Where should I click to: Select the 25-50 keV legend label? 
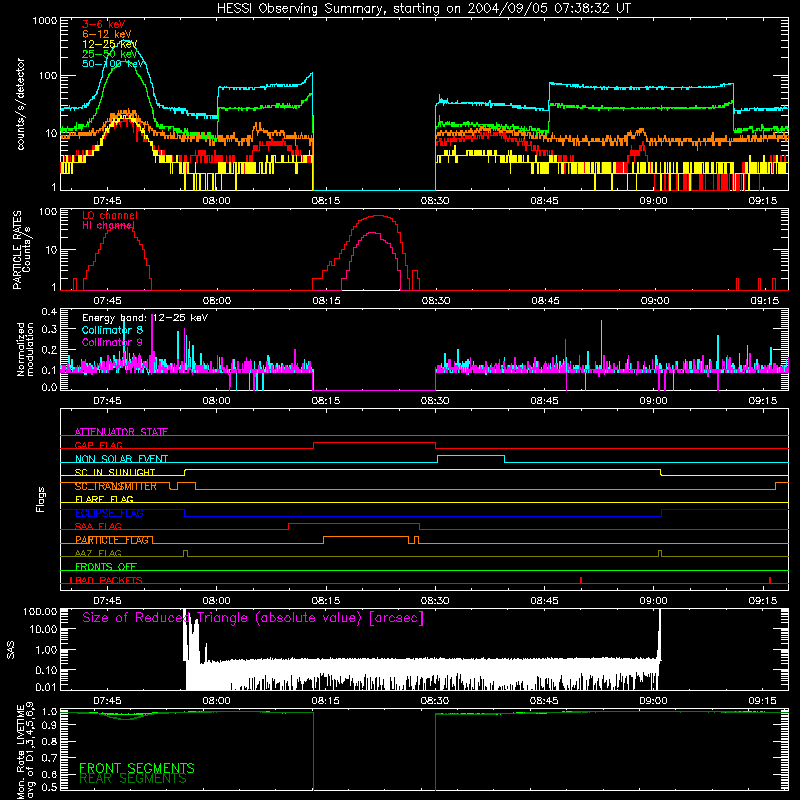click(110, 54)
